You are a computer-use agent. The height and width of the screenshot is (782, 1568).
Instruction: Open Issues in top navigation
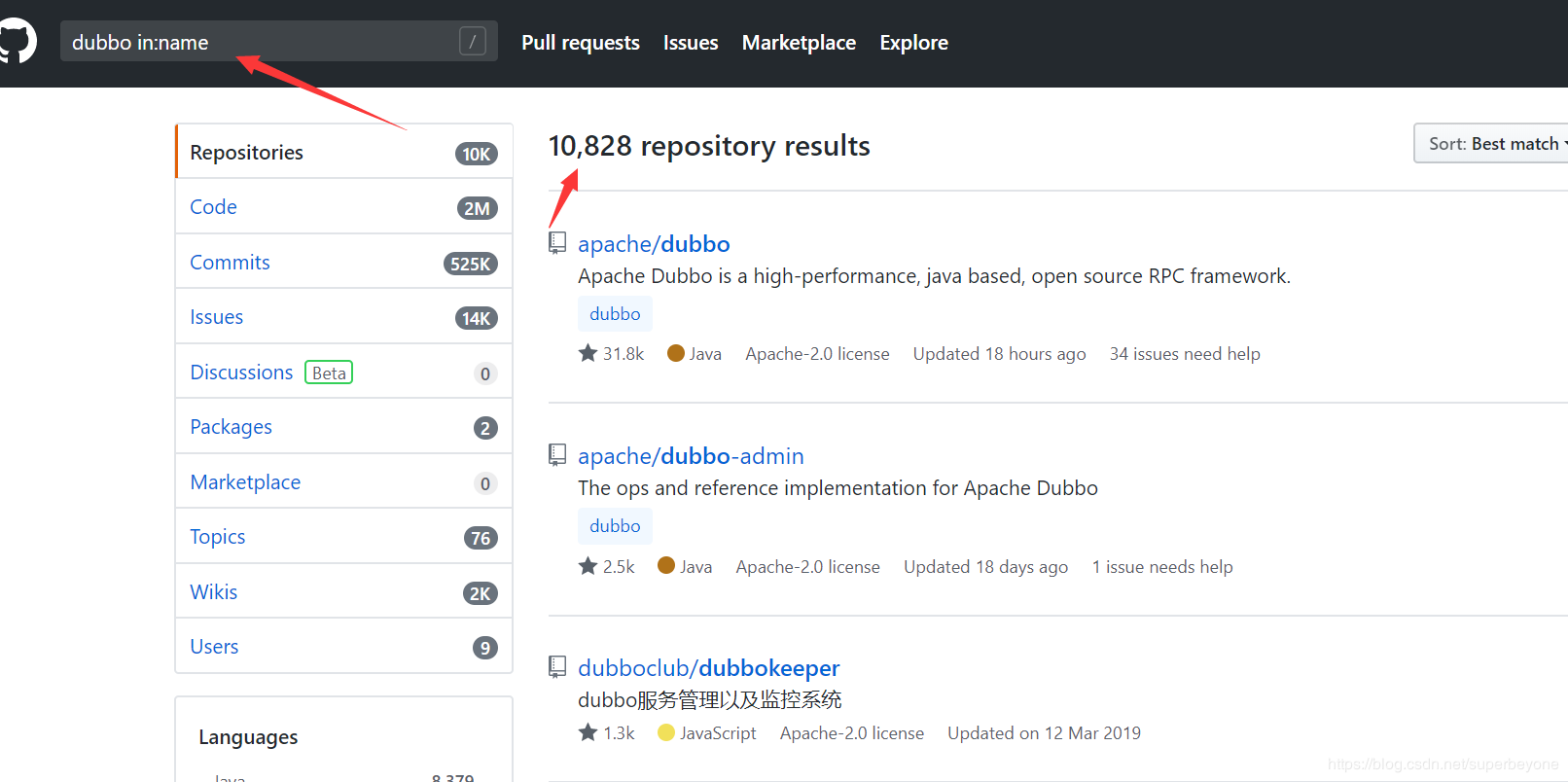[x=691, y=43]
